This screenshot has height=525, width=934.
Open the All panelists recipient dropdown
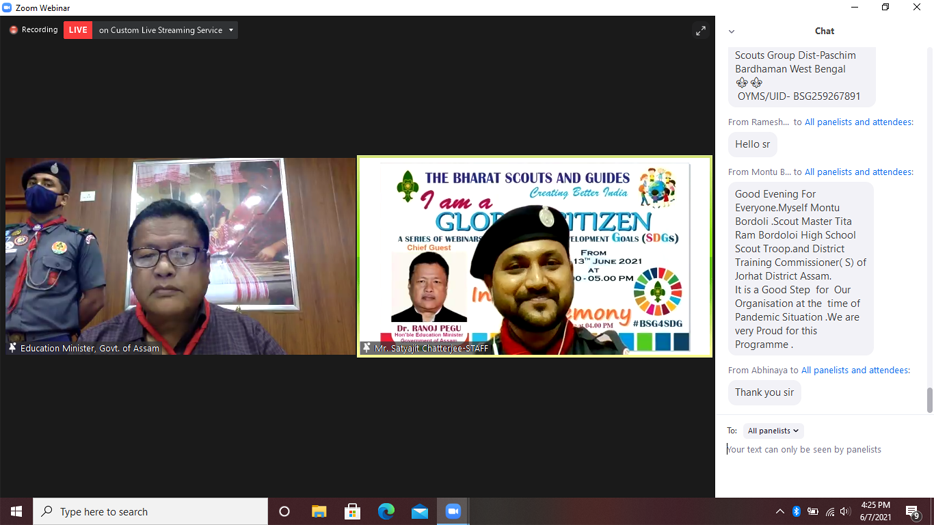pyautogui.click(x=773, y=431)
